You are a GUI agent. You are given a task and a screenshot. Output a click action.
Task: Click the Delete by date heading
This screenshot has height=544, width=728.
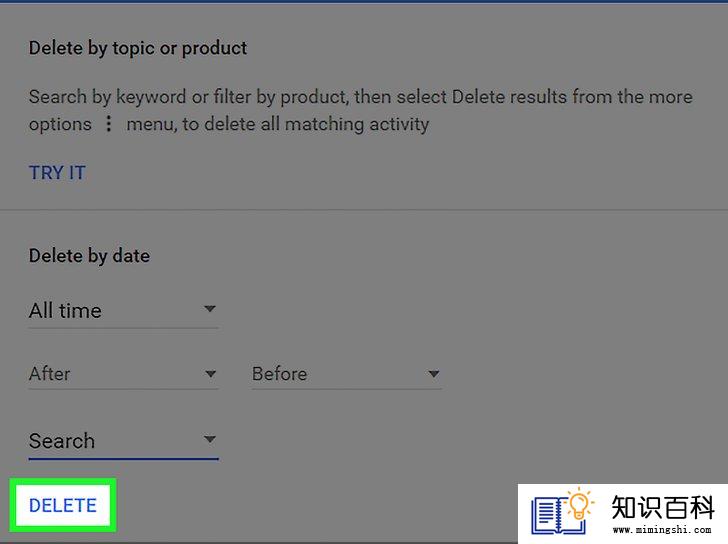click(89, 256)
